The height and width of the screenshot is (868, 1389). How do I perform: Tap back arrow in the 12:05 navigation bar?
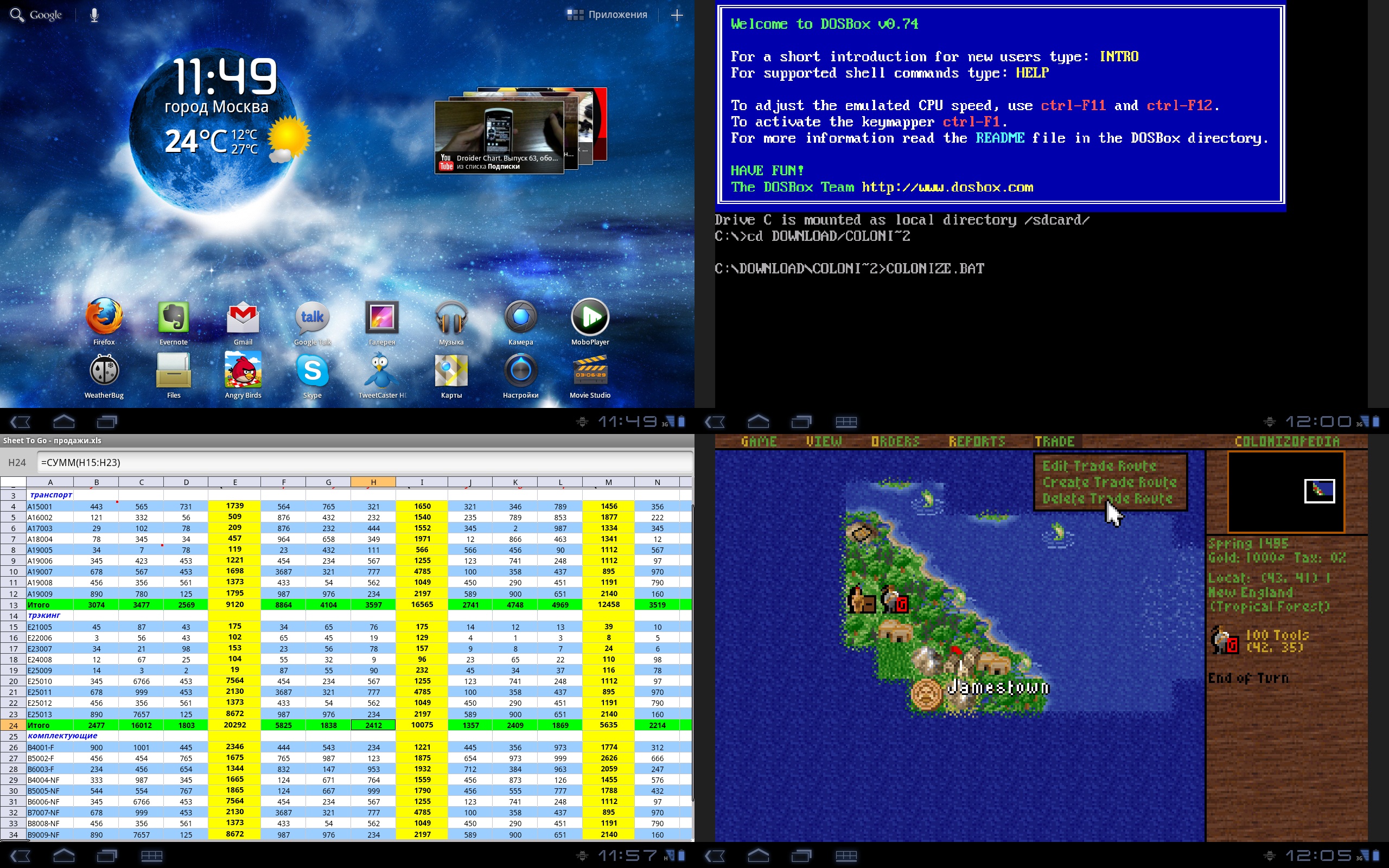tap(715, 856)
